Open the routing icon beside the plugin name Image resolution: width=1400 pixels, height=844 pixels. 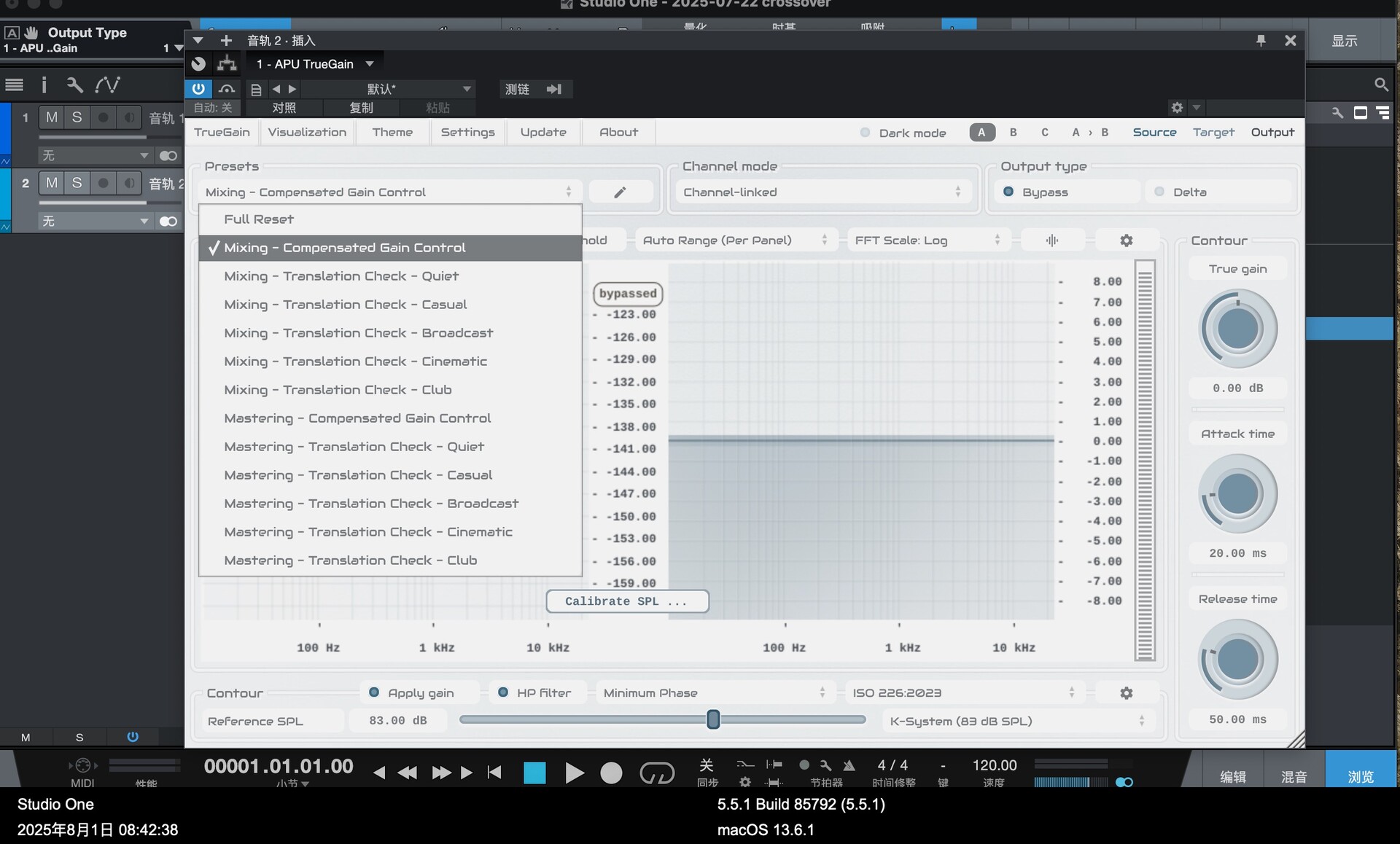click(x=227, y=64)
